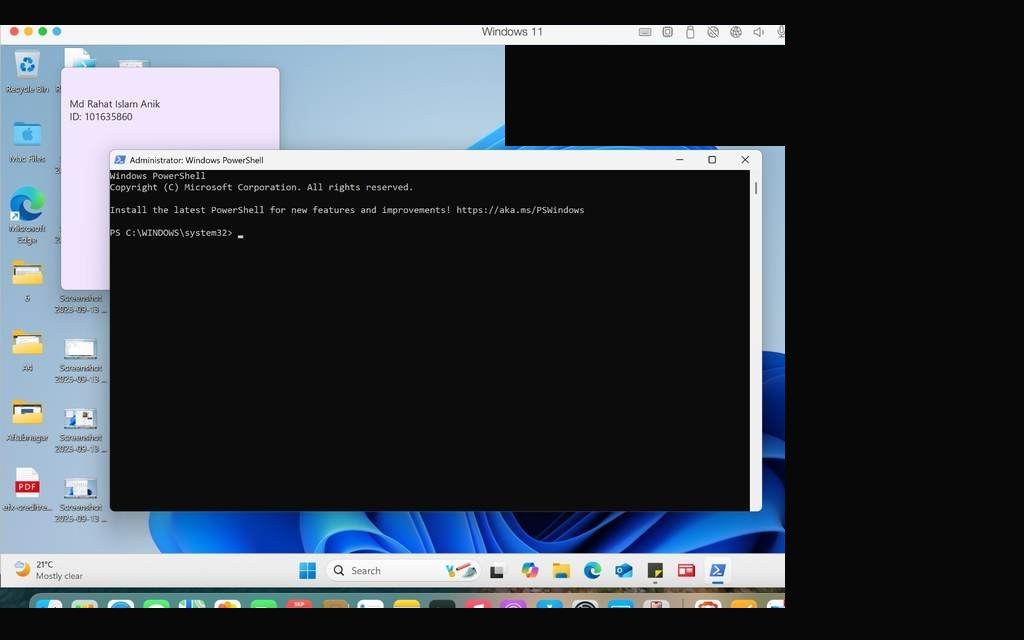Maximize the Administrator PowerShell window
The width and height of the screenshot is (1024, 640).
pos(712,159)
